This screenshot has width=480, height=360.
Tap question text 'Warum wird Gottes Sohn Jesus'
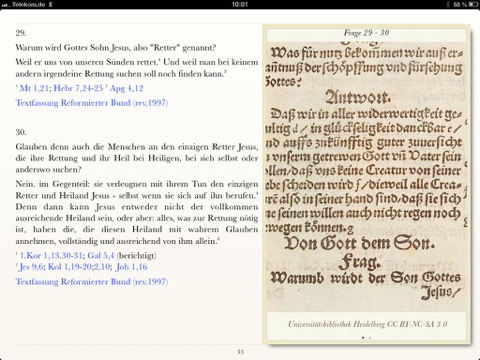pyautogui.click(x=116, y=47)
